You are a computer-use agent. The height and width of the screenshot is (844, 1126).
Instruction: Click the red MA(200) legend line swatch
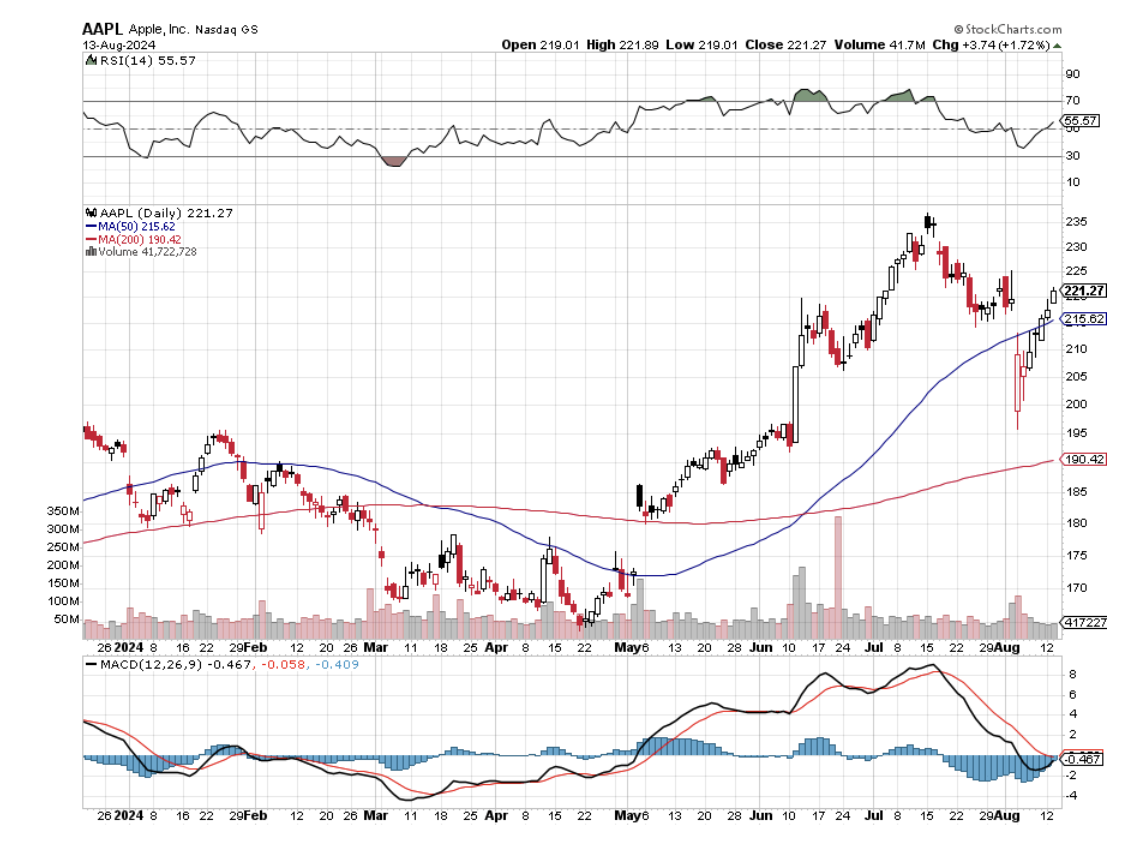point(90,239)
